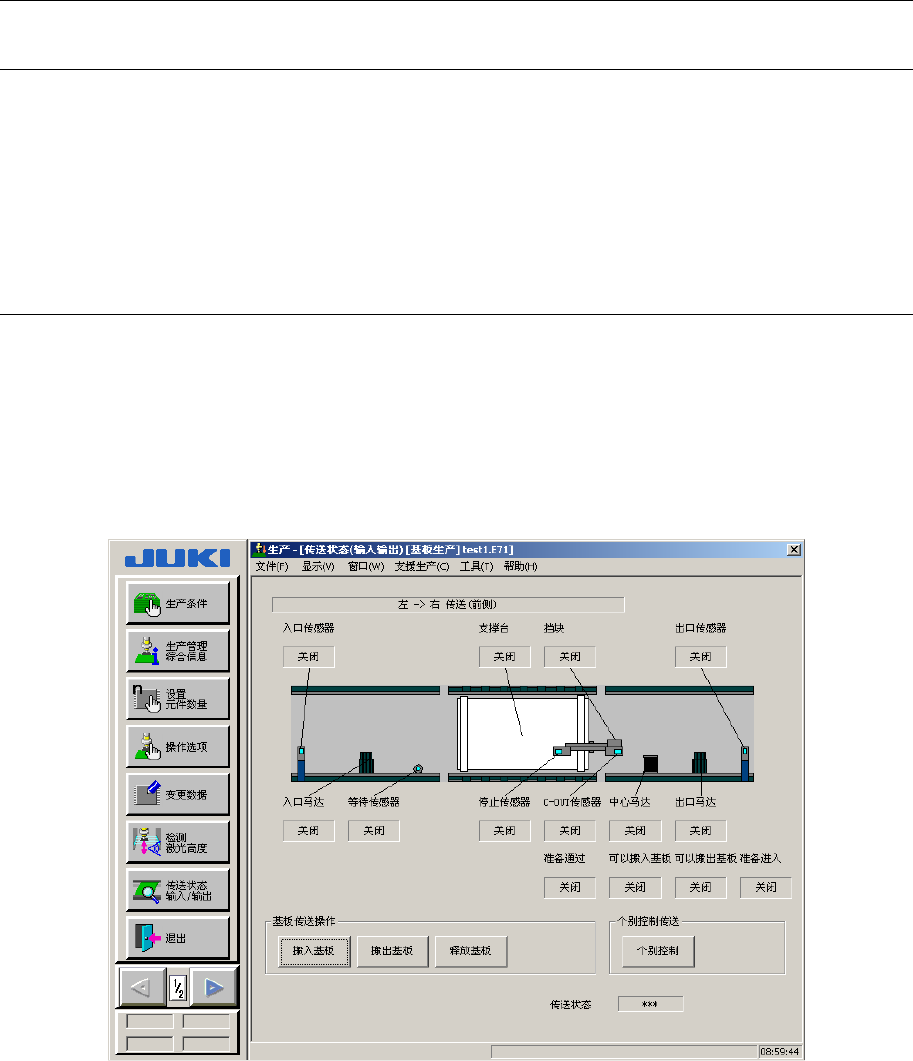Click the 1/2 page indicator
The image size is (913, 1061).
tap(178, 989)
